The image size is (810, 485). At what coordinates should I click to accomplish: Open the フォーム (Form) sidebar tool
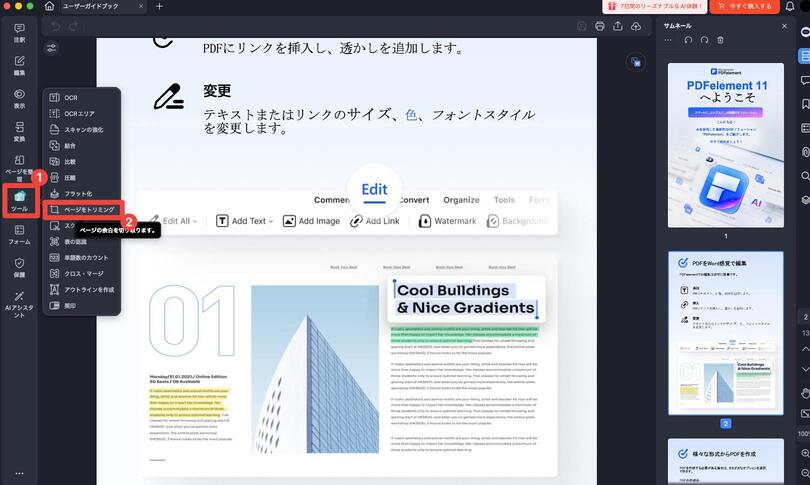(x=19, y=234)
